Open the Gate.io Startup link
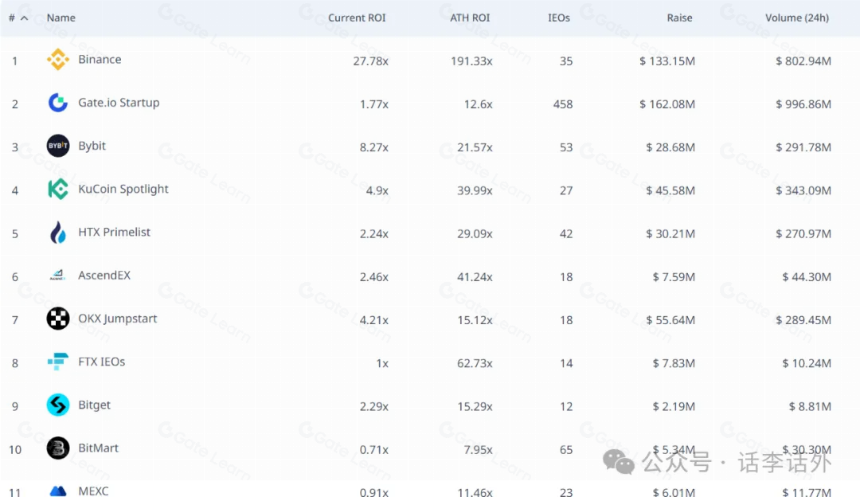The width and height of the screenshot is (860, 497). (x=118, y=103)
